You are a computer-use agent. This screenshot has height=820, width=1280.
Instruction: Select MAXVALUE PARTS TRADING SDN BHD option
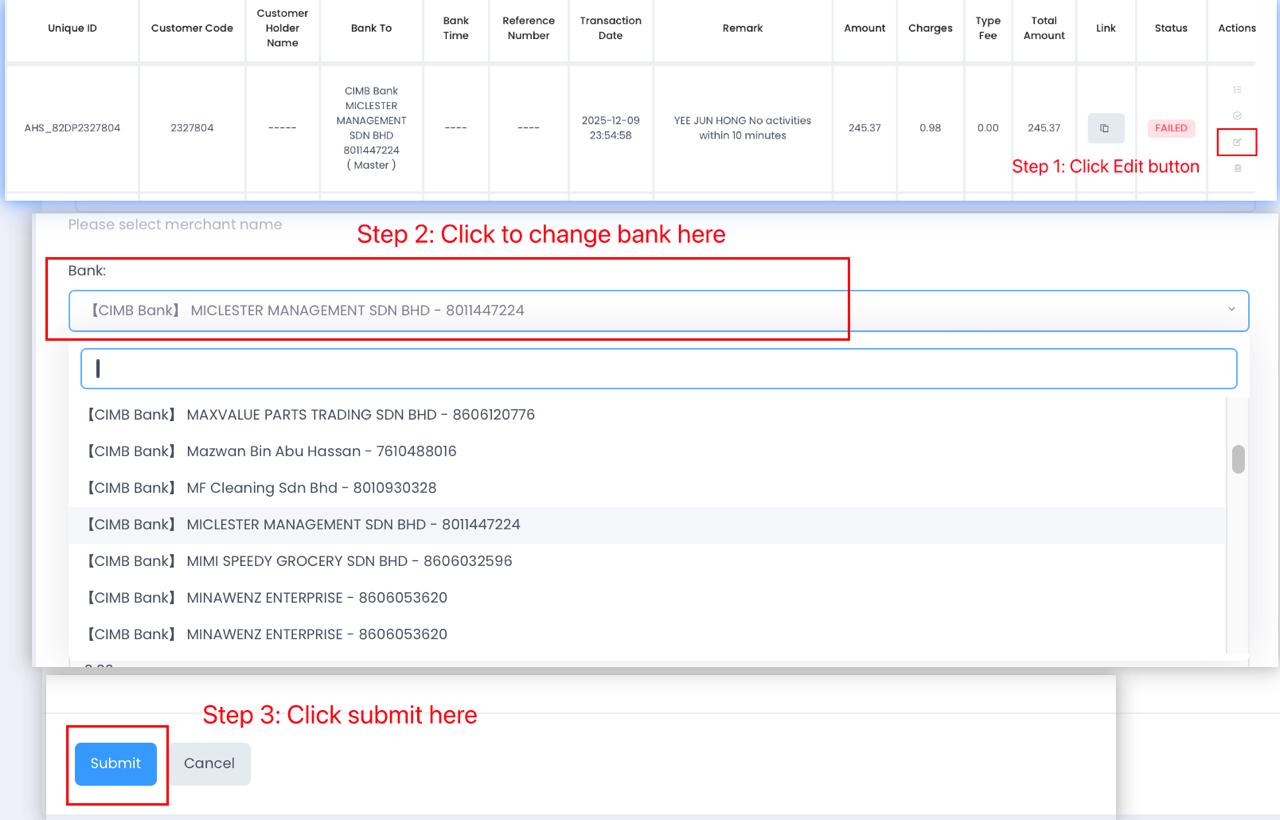pos(311,415)
